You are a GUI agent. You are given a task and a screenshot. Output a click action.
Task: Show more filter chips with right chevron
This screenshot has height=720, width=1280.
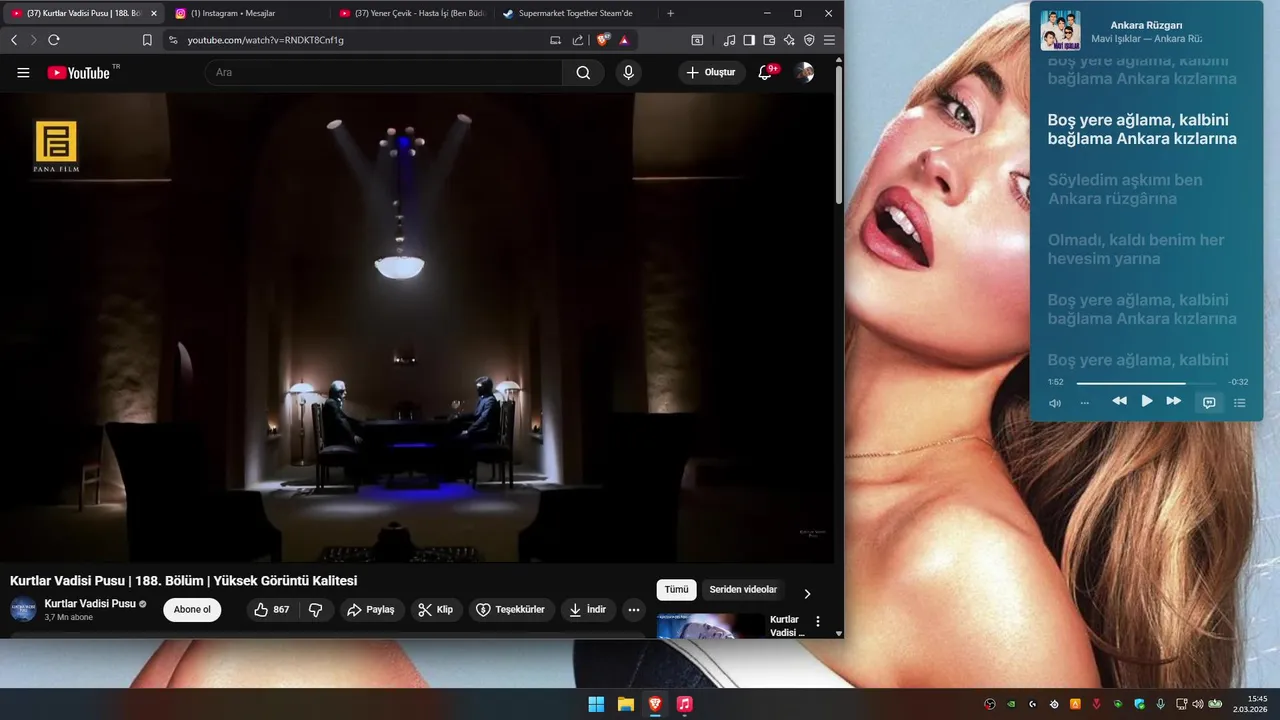click(x=807, y=593)
